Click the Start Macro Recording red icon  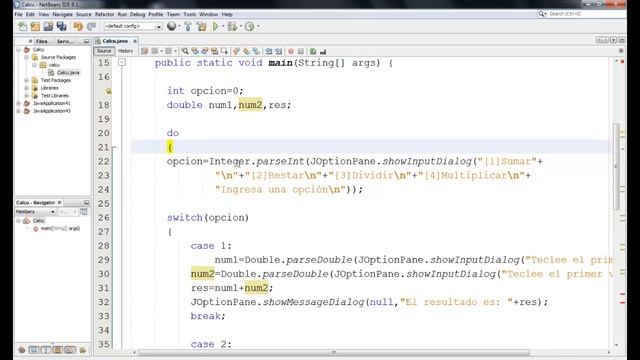pyautogui.click(x=291, y=51)
